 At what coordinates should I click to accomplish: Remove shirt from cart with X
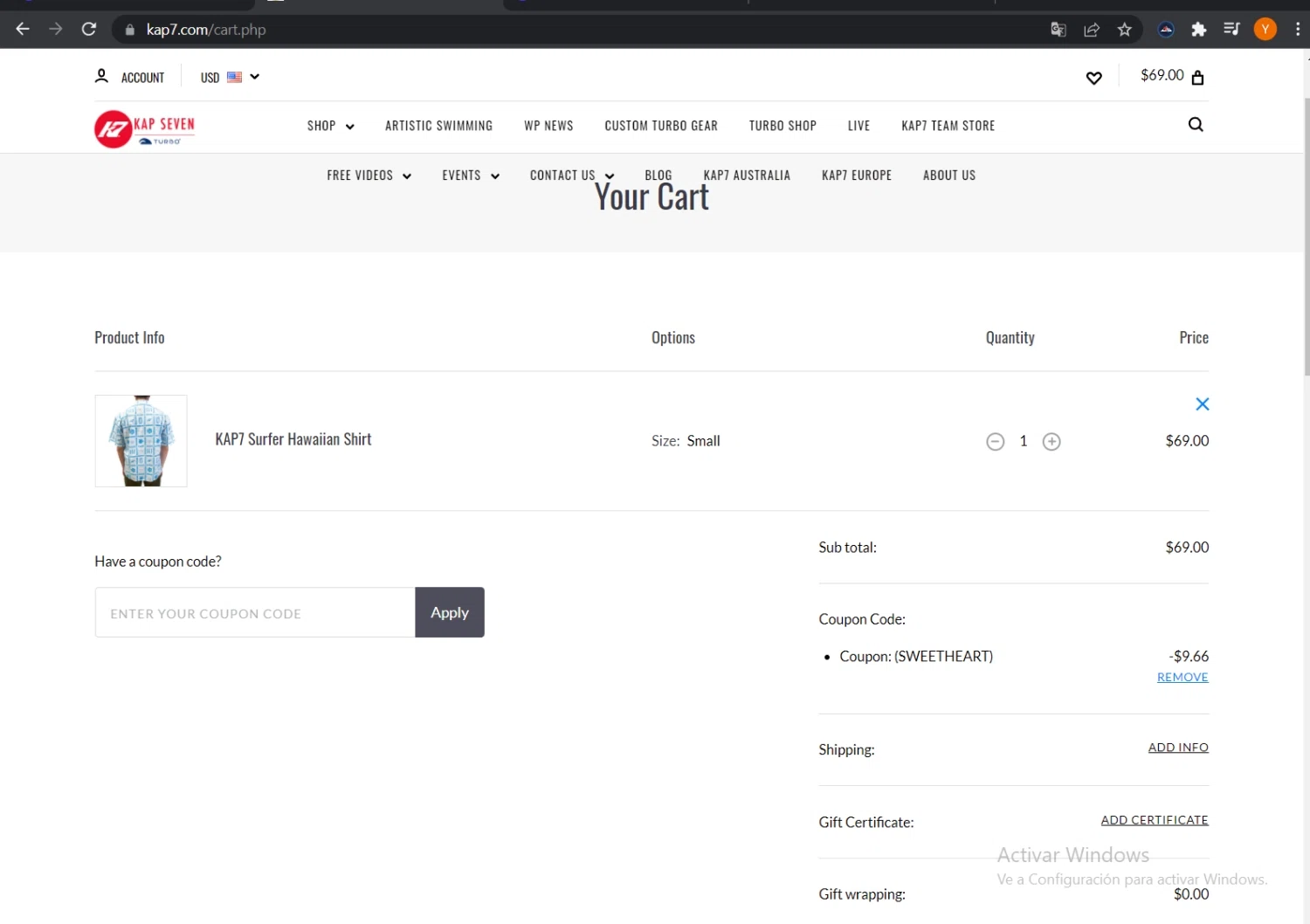1202,403
